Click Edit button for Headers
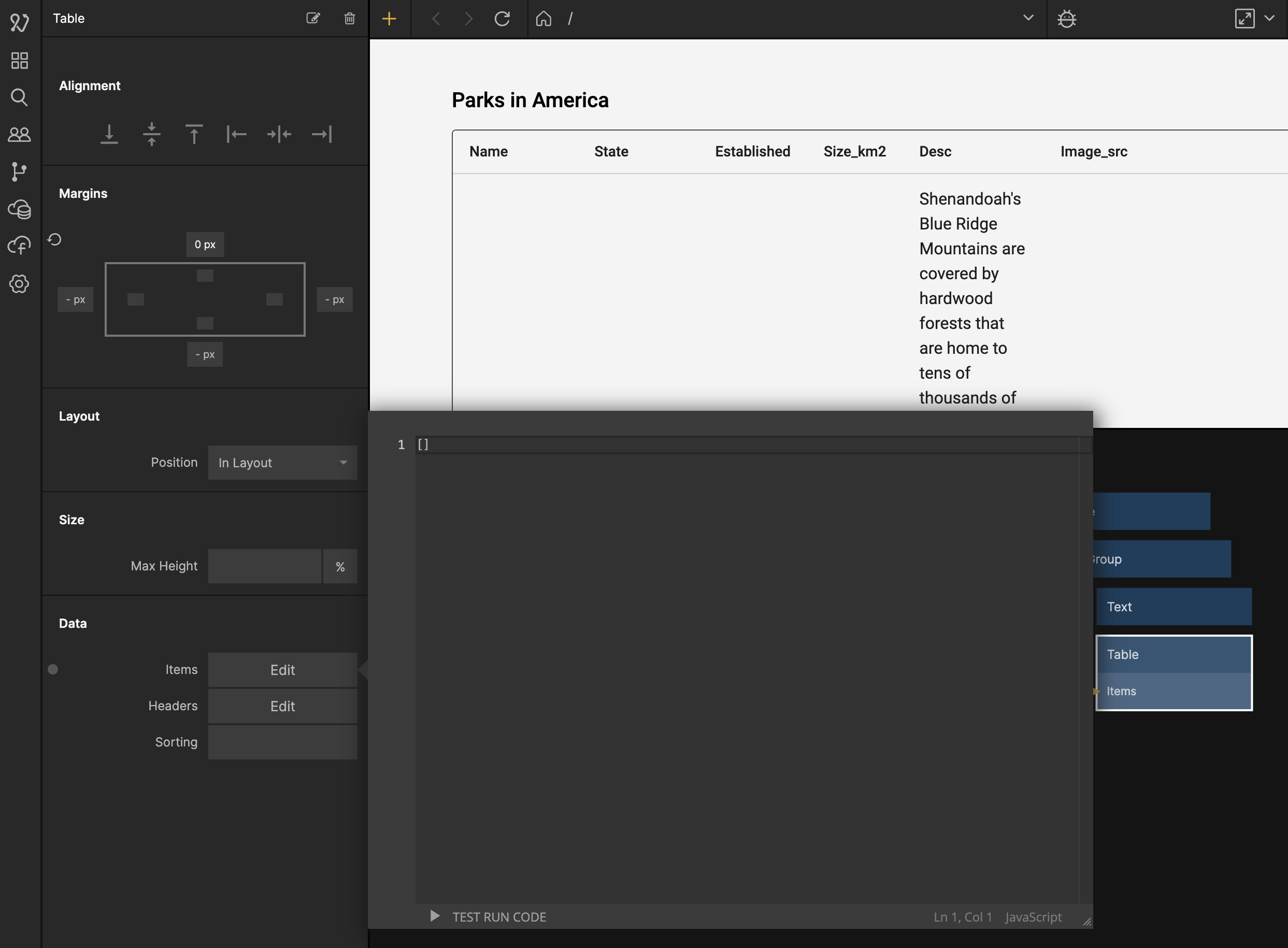The image size is (1288, 948). pos(282,706)
